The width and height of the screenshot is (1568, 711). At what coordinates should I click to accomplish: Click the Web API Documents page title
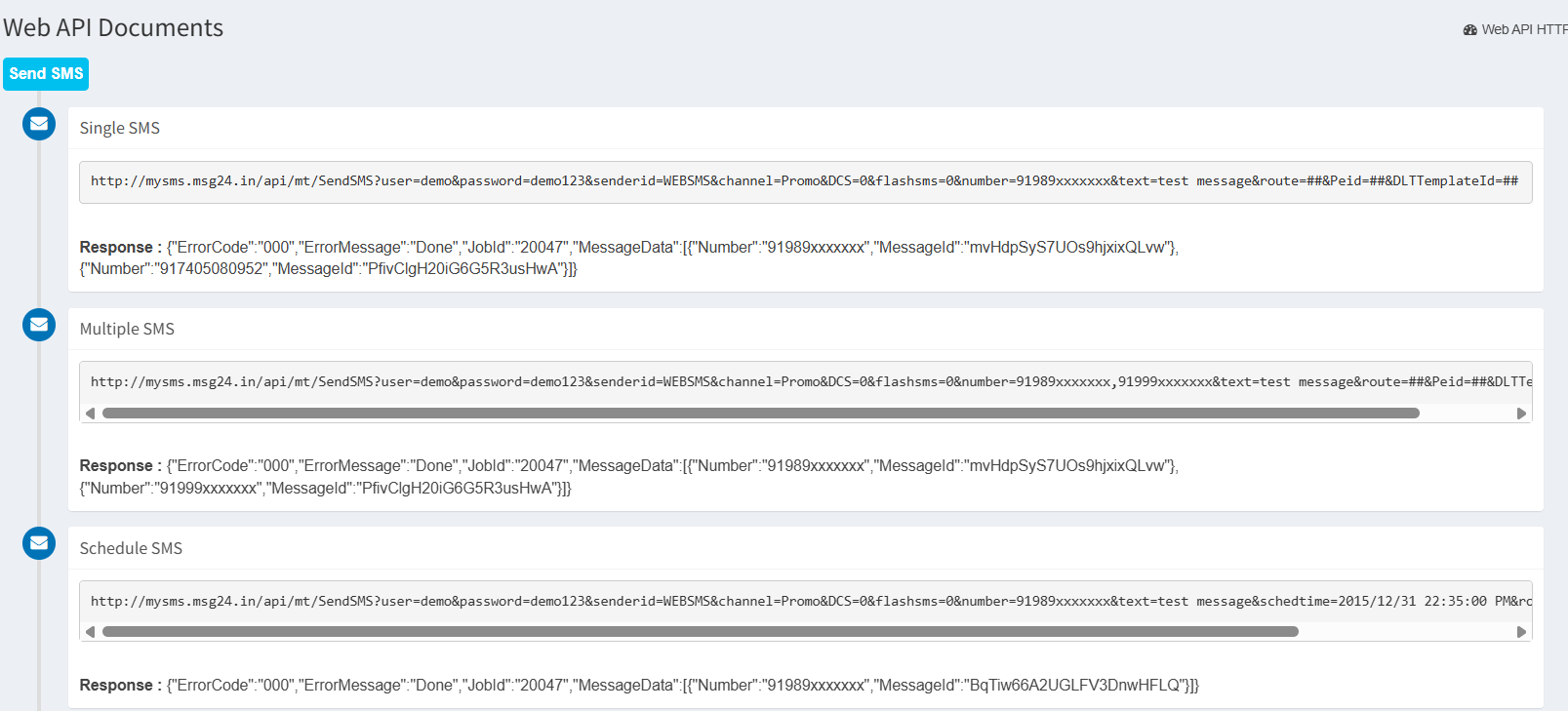point(113,28)
